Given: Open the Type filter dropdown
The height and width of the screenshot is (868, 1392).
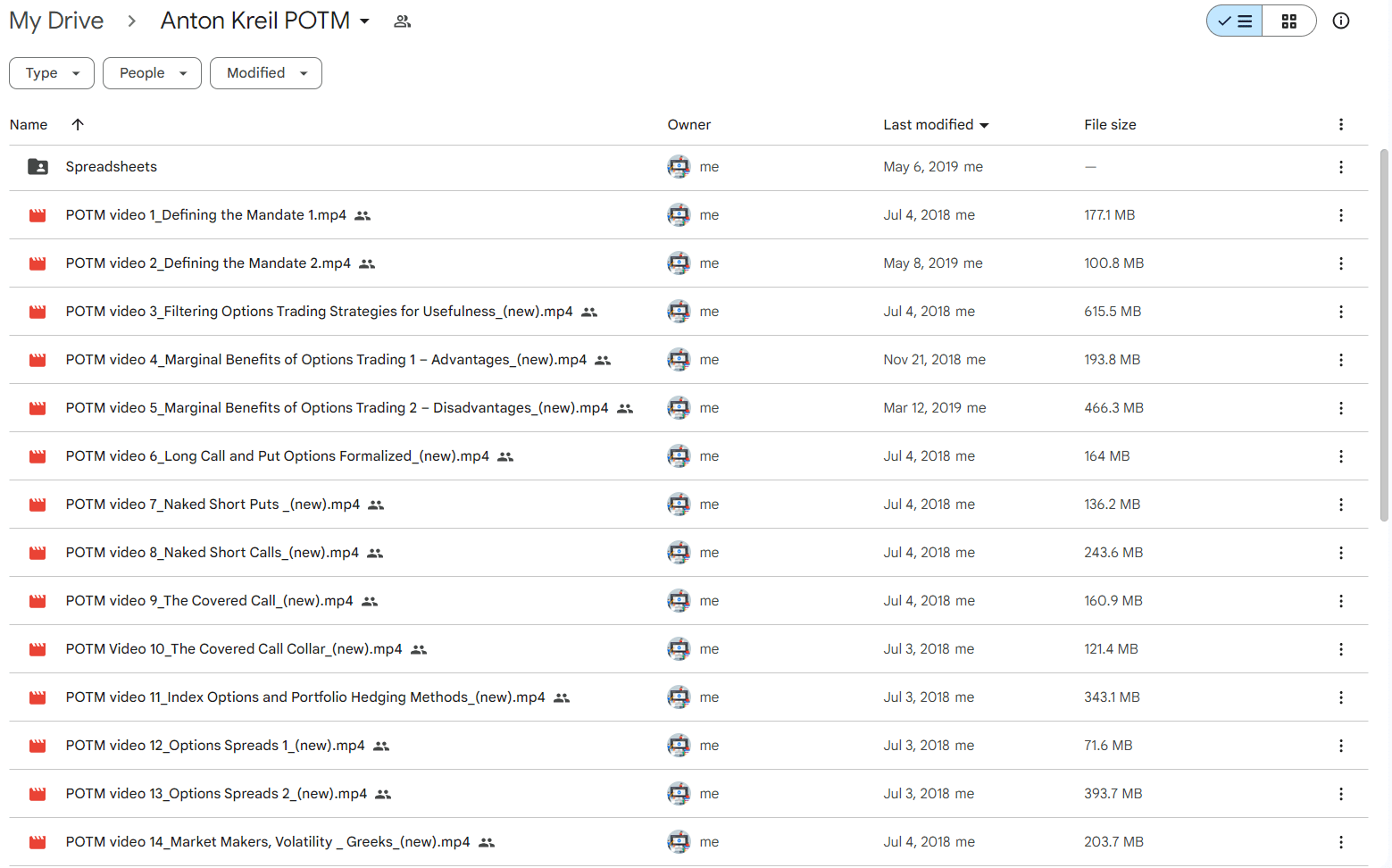Looking at the screenshot, I should [x=52, y=73].
